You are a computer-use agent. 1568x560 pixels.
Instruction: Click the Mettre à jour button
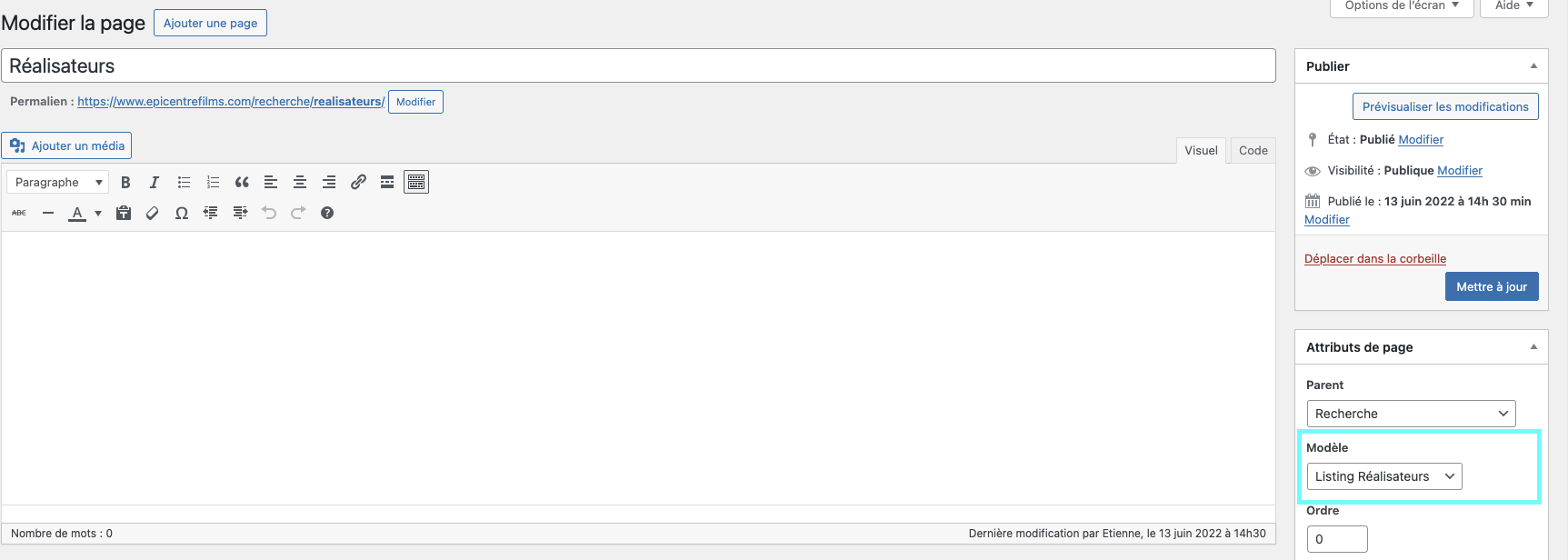pos(1491,286)
